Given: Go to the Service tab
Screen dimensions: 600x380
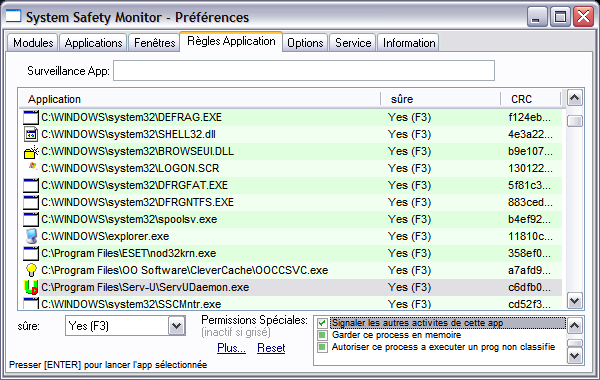Looking at the screenshot, I should (x=353, y=42).
